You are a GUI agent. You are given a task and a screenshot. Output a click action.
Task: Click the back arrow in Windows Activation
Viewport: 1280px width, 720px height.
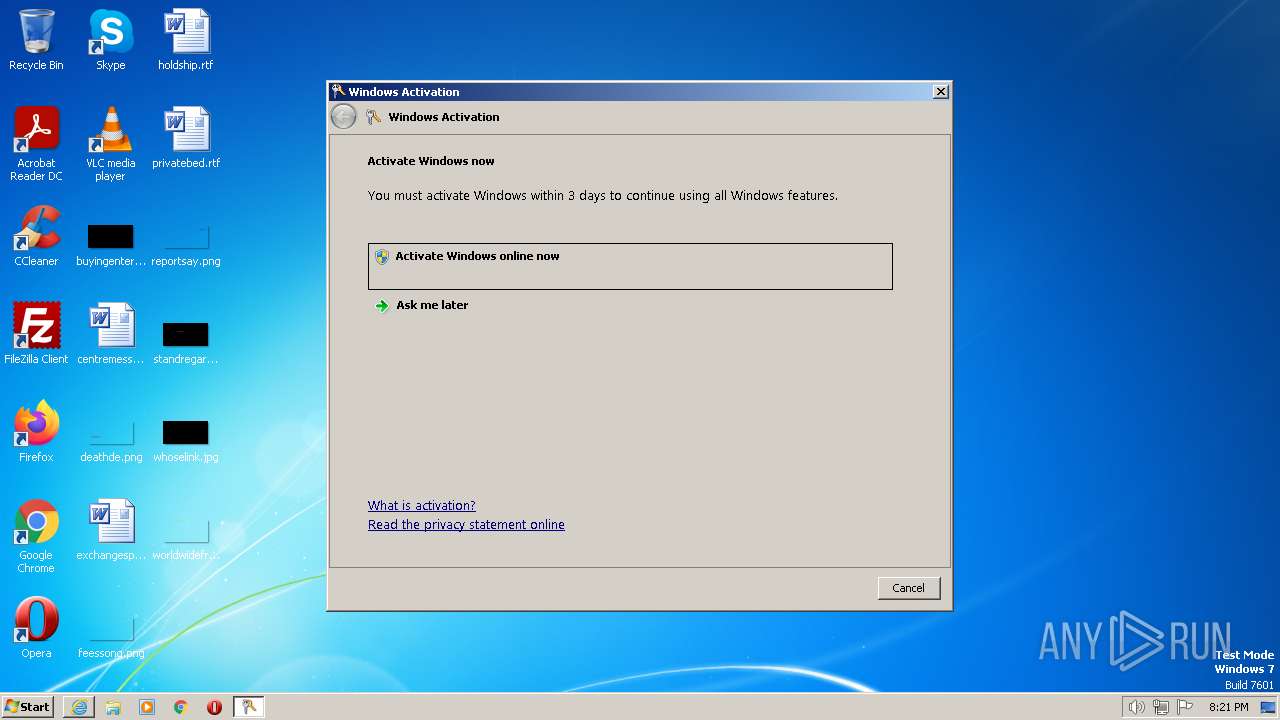point(343,117)
